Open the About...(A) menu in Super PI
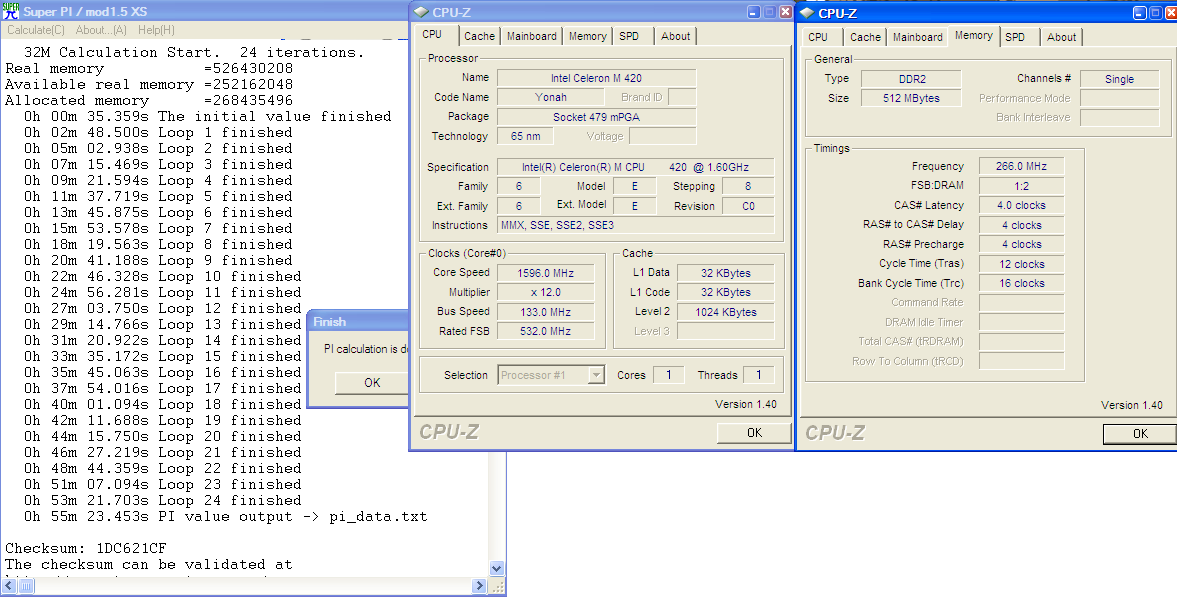 [101, 30]
